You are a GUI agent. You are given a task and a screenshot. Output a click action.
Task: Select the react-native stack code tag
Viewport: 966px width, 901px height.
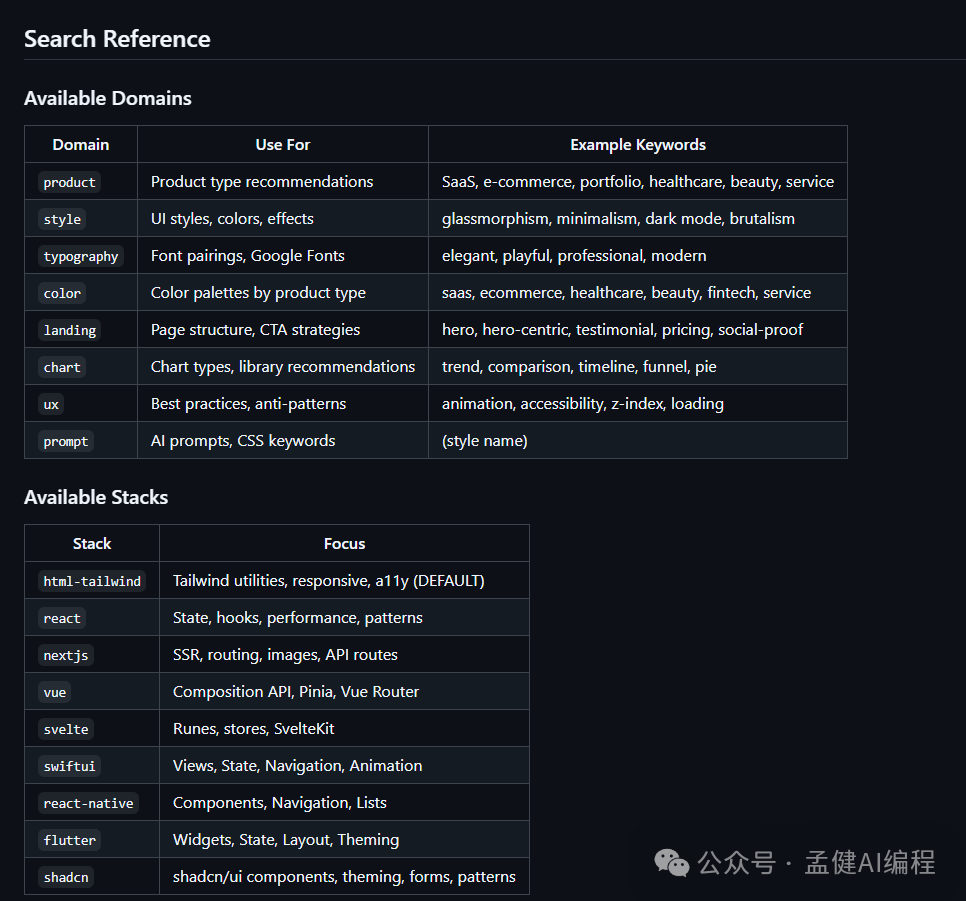pos(88,803)
